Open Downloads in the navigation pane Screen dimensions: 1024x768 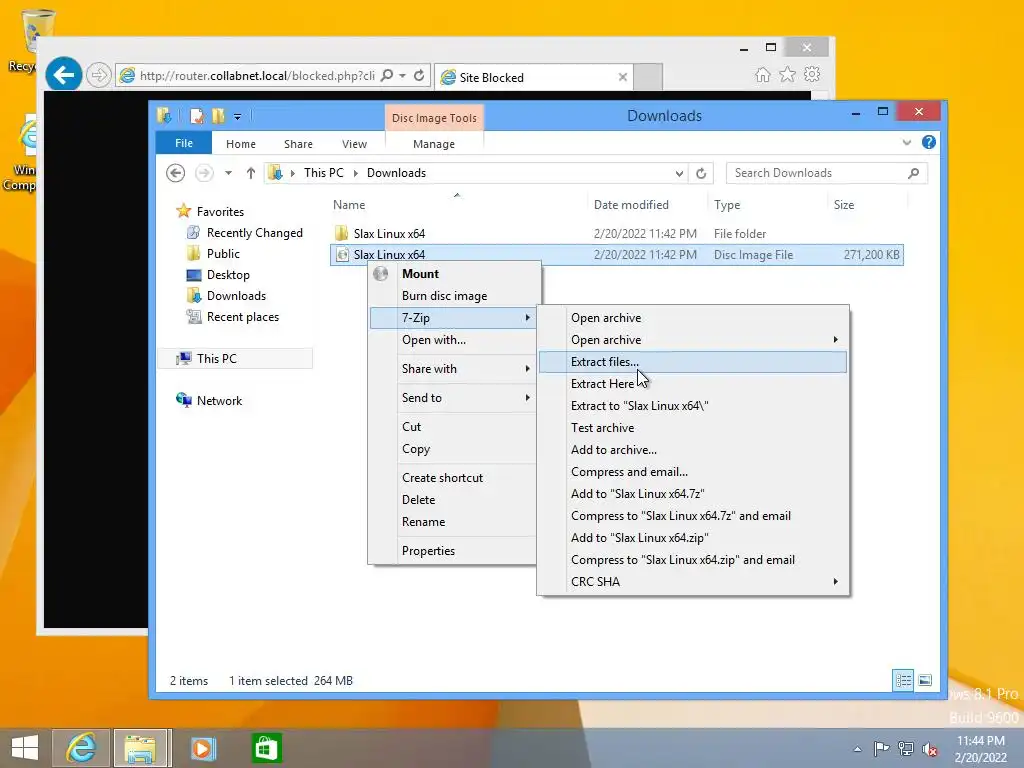coord(236,296)
